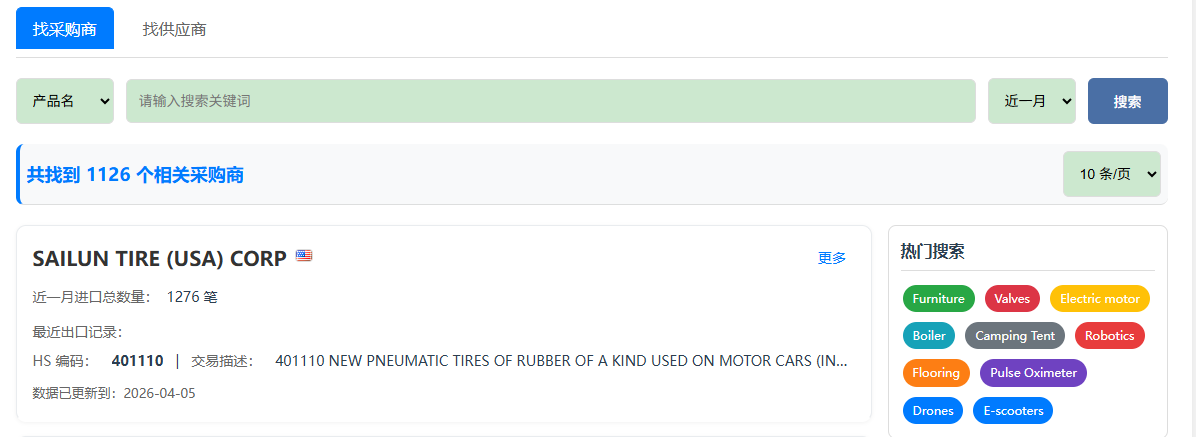Select the purple Pulse Oximeter tag

pyautogui.click(x=1033, y=373)
